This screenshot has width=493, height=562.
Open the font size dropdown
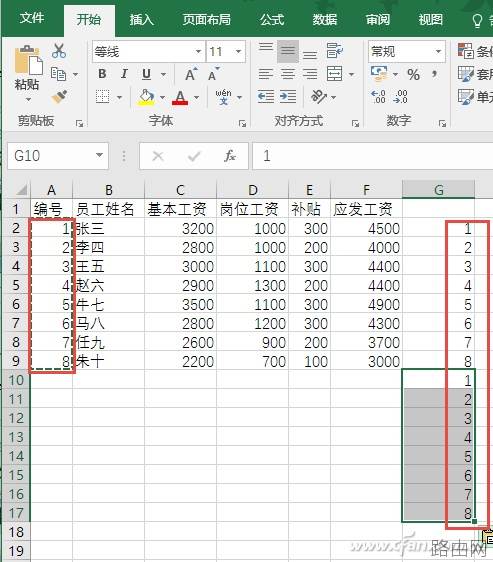click(238, 52)
